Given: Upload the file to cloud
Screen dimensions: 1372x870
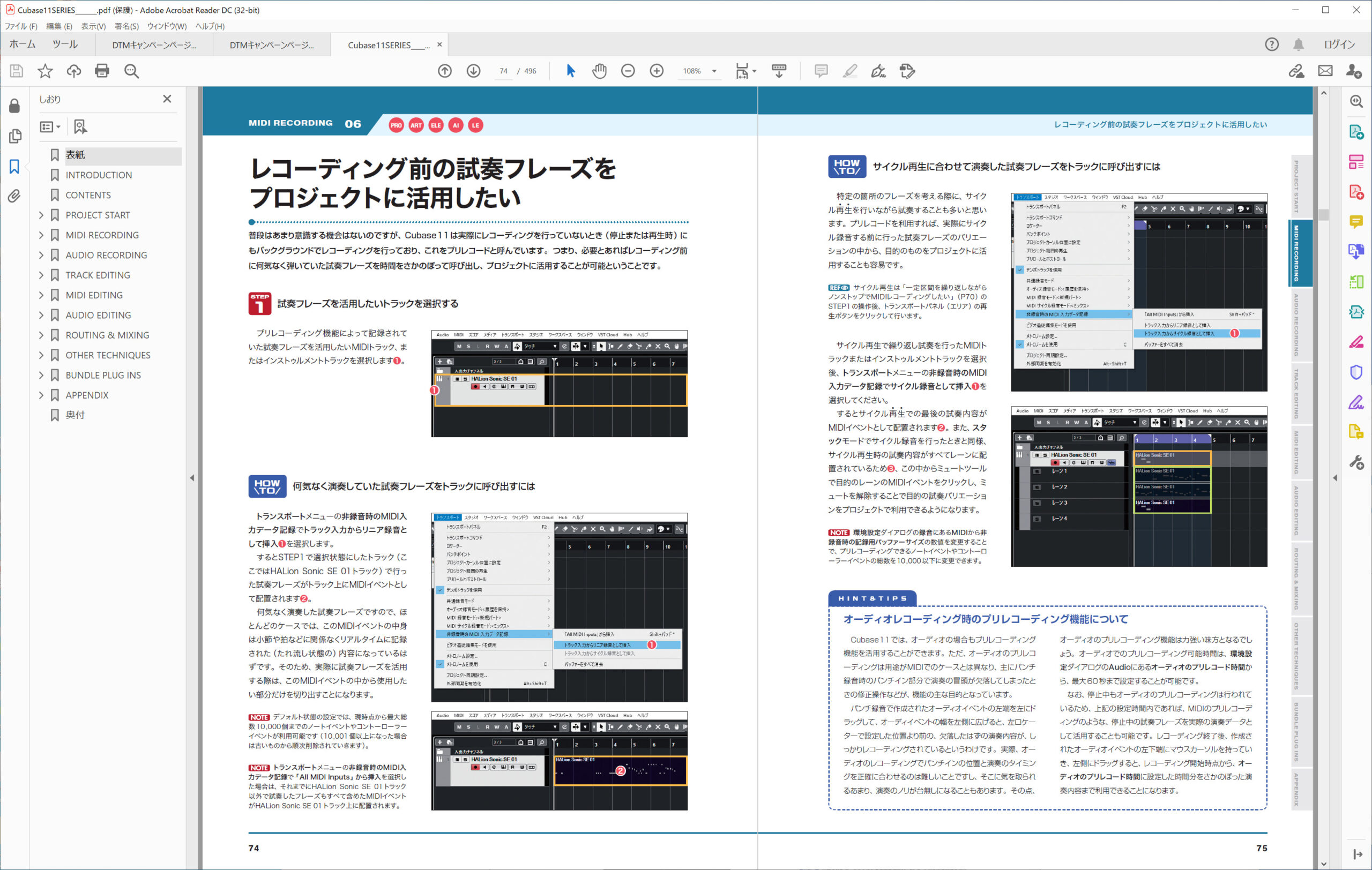Looking at the screenshot, I should point(73,71).
